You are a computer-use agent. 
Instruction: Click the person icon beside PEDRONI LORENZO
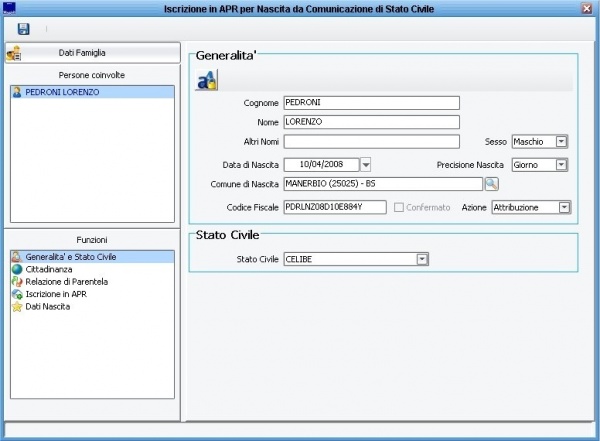coord(17,92)
